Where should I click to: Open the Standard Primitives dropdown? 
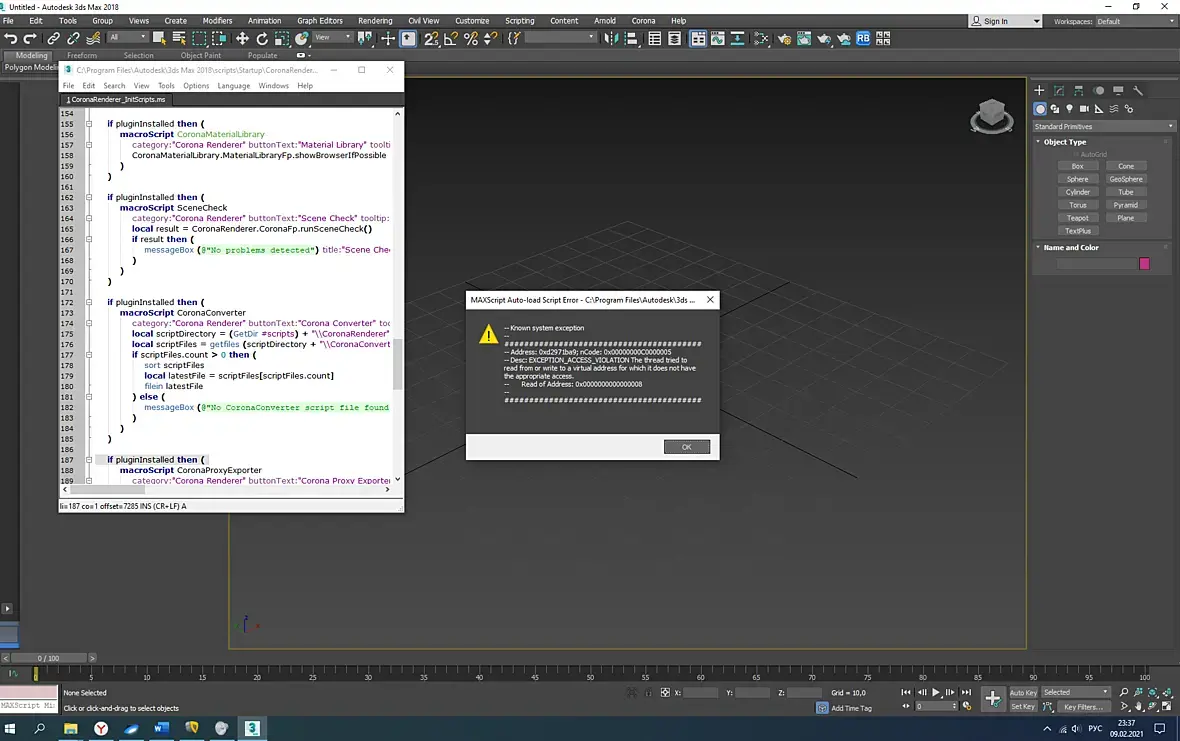(1103, 126)
